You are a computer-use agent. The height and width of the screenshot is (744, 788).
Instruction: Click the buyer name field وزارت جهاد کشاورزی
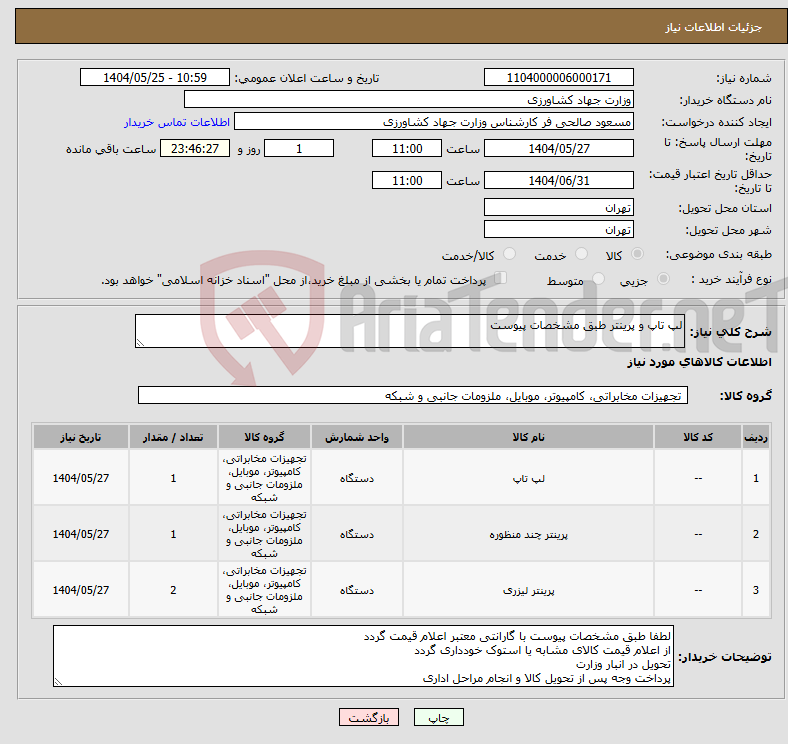409,100
